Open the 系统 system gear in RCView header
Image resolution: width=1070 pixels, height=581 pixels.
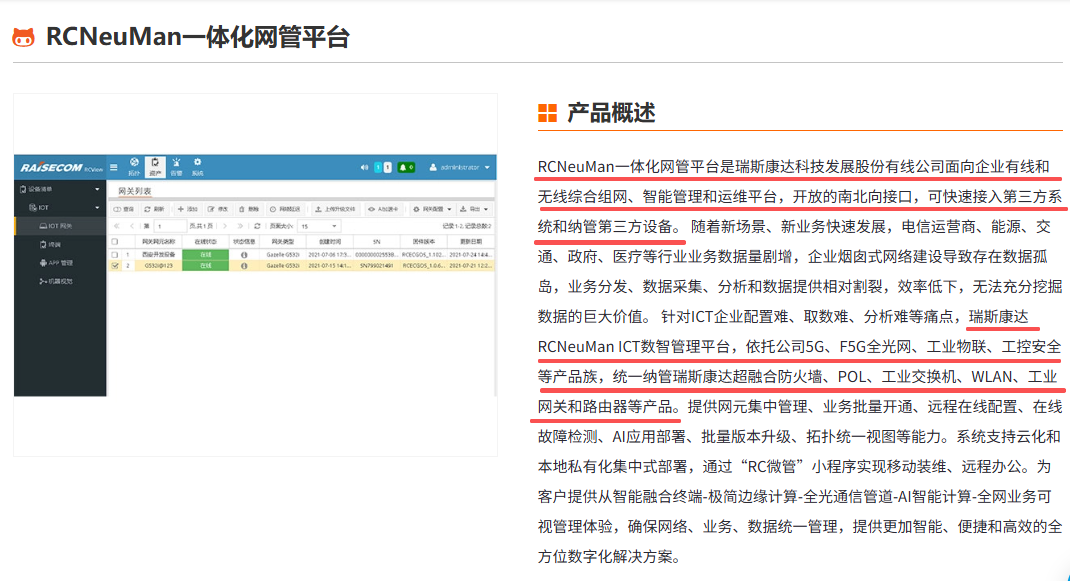tap(197, 167)
